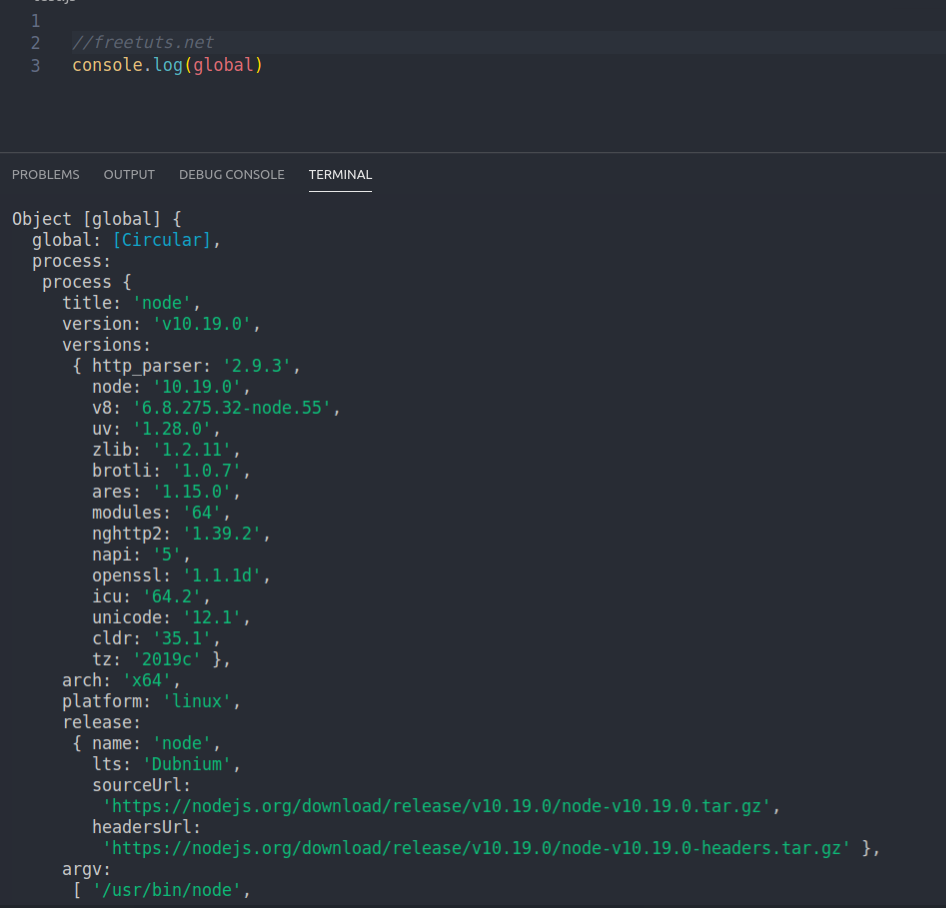Image resolution: width=946 pixels, height=908 pixels.
Task: Open the node-v10.19.0.tar.gz sourceUrl link
Action: 437,806
